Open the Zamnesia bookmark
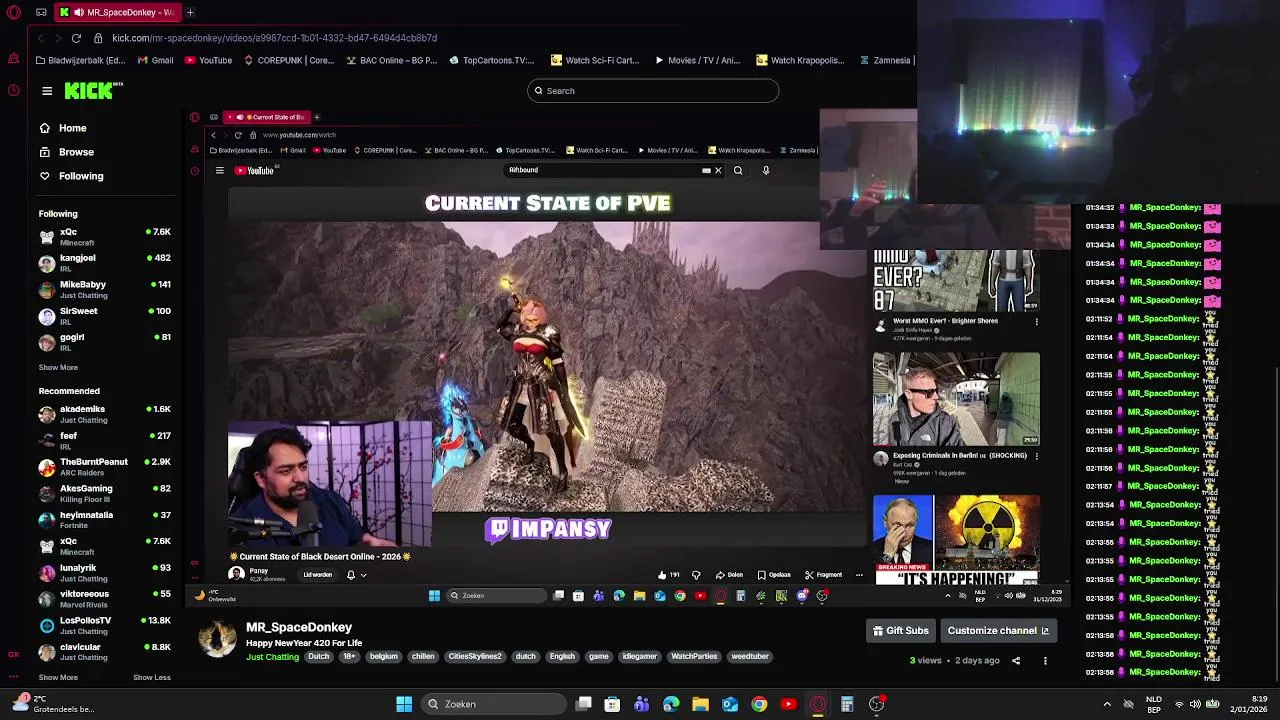The image size is (1280, 720). tap(885, 60)
